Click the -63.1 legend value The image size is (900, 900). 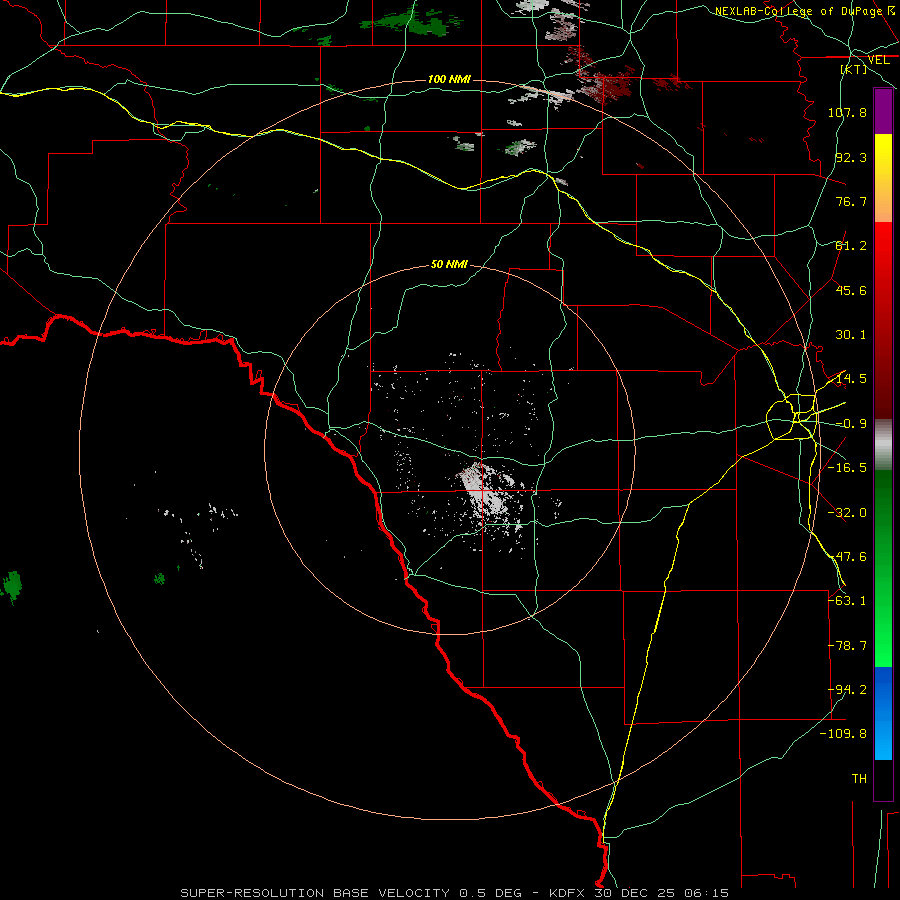[x=847, y=601]
